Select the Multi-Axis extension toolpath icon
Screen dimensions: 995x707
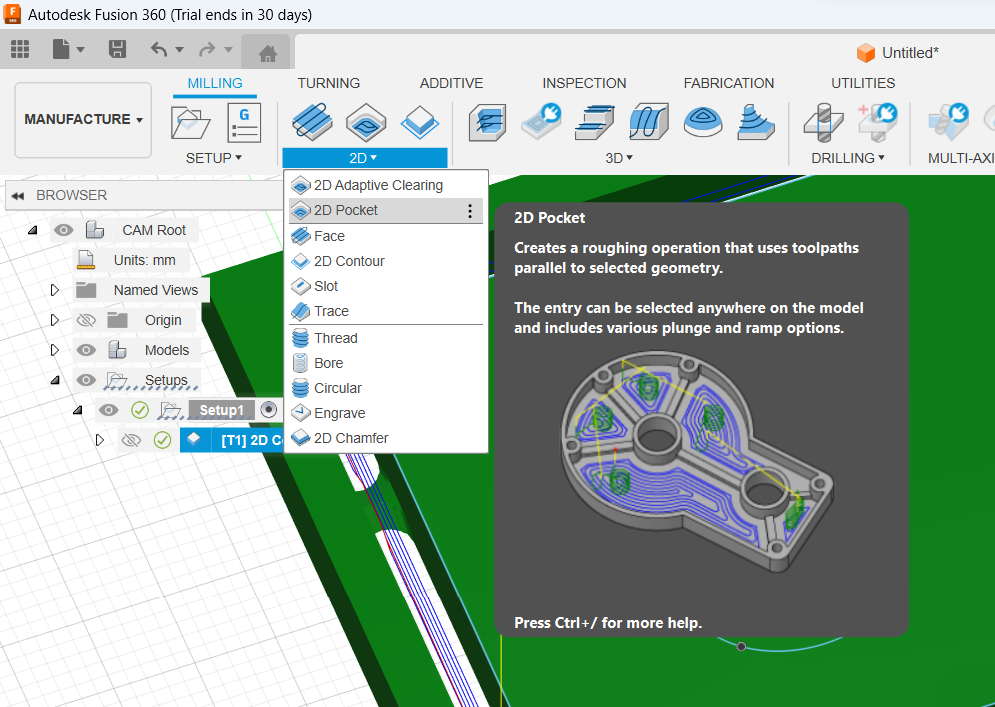pos(949,121)
